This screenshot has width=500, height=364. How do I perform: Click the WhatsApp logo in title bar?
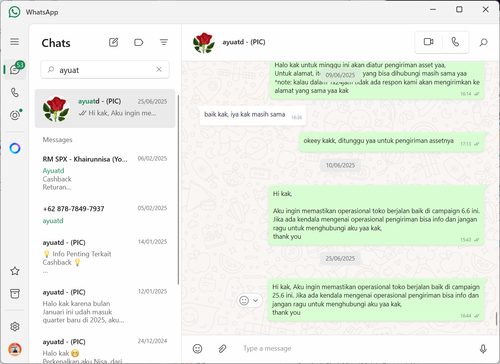(14, 12)
